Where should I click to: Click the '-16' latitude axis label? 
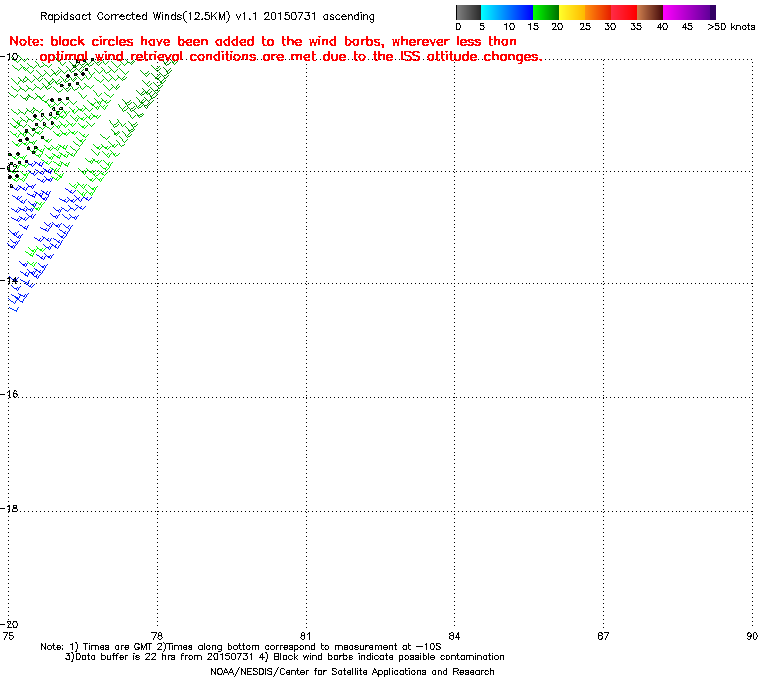pyautogui.click(x=10, y=394)
